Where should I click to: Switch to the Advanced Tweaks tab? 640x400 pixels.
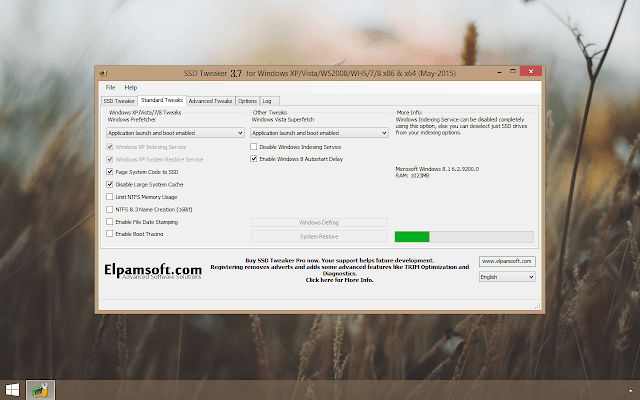(x=210, y=101)
